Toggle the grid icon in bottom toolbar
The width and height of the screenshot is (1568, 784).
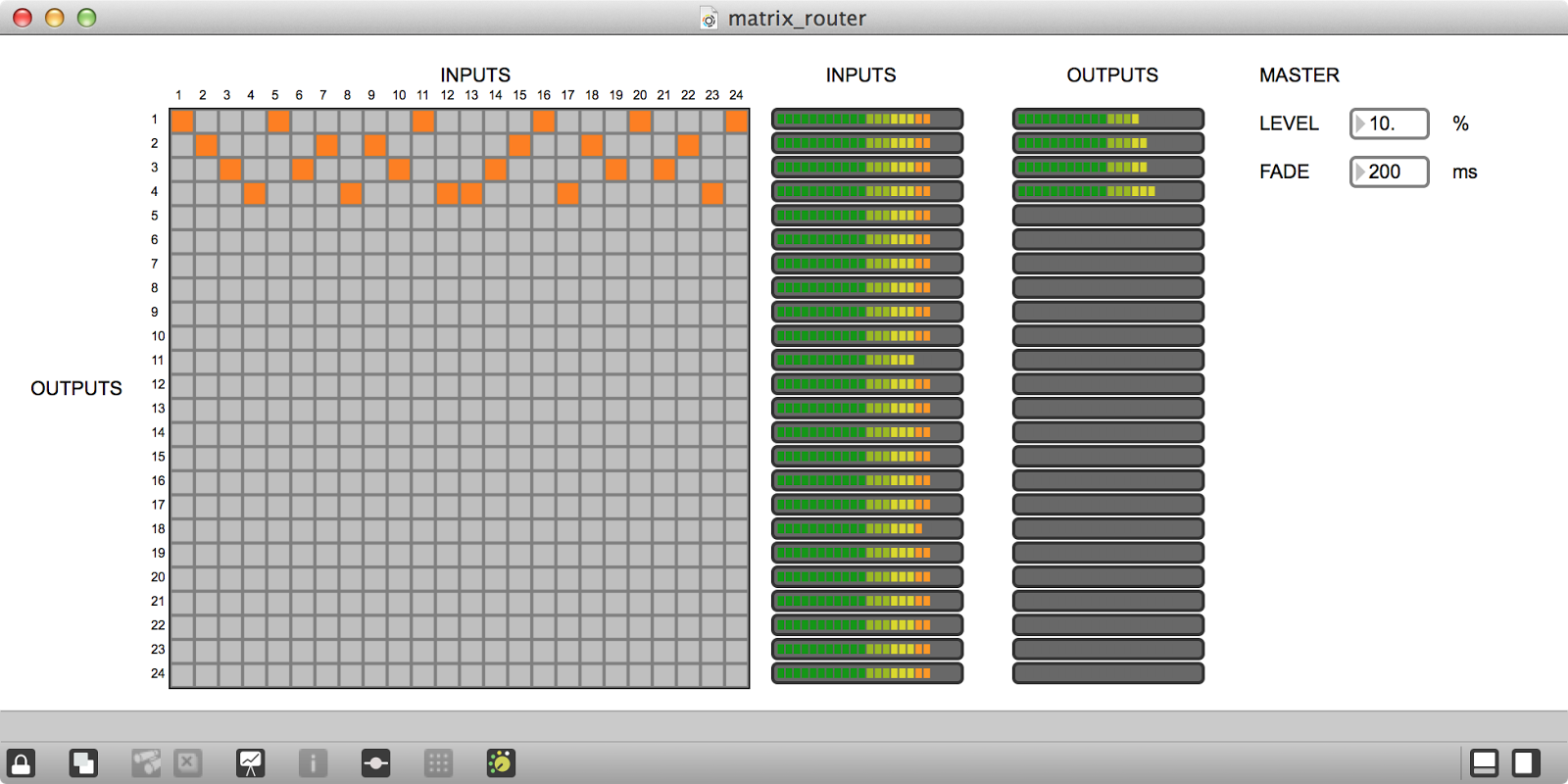[438, 762]
